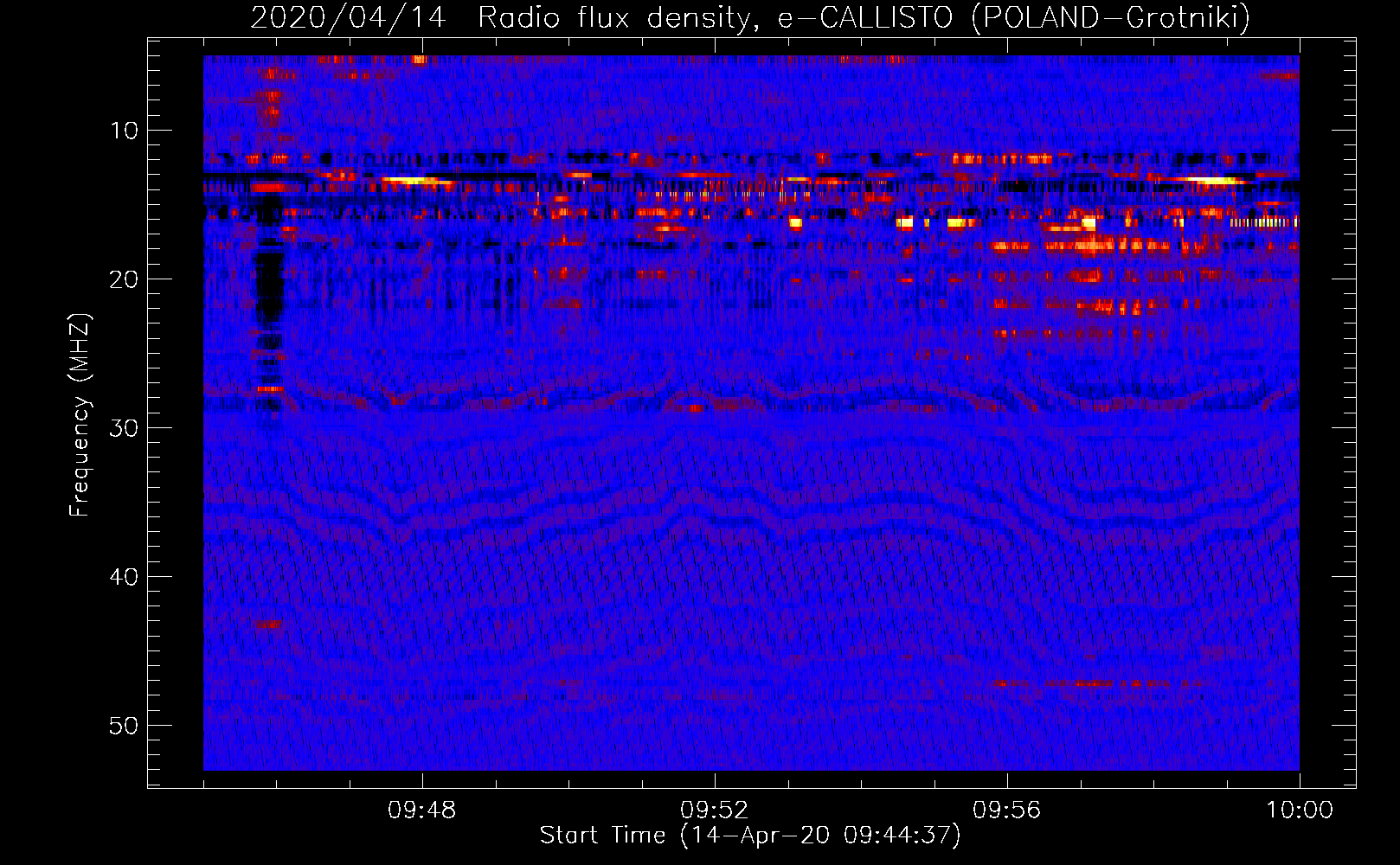This screenshot has height=865, width=1400.
Task: Click the 09:56 time tick label
Action: point(1007,811)
